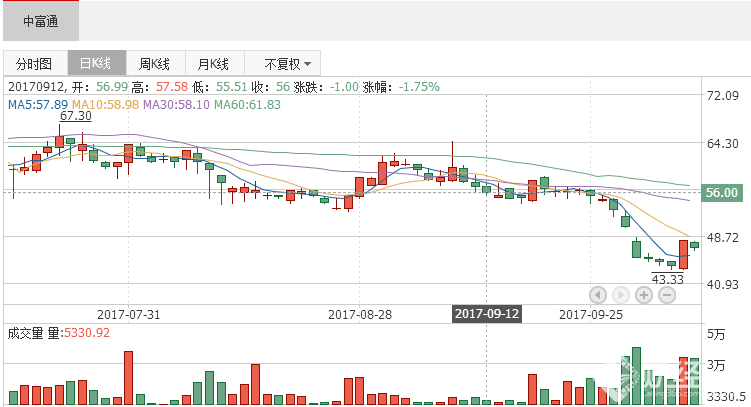The height and width of the screenshot is (407, 751).
Task: Click the scroll-right arrow chart control
Action: pos(621,295)
